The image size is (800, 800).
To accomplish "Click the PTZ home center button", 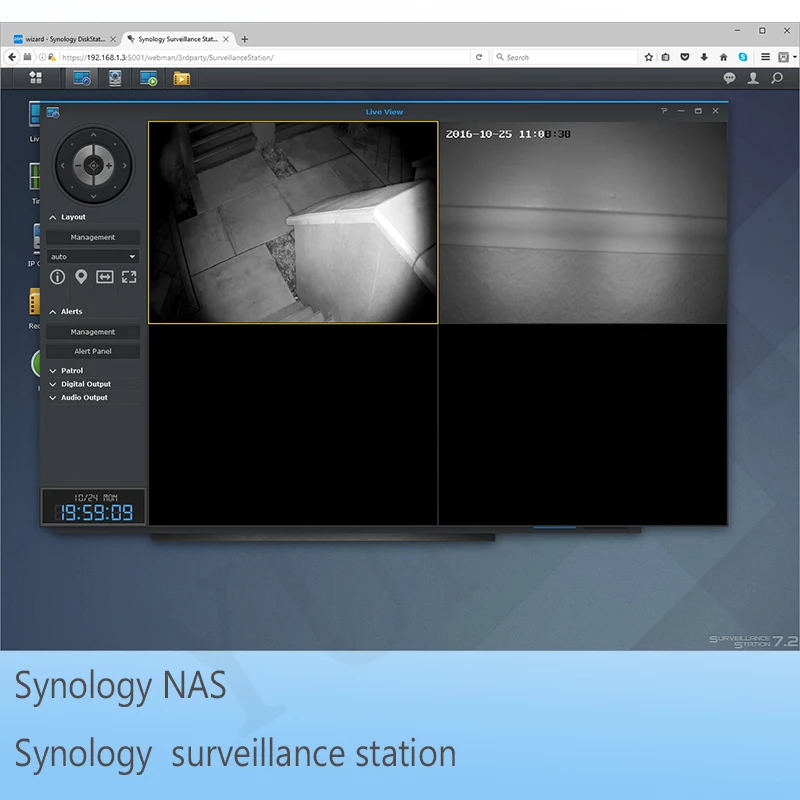I will click(x=93, y=165).
